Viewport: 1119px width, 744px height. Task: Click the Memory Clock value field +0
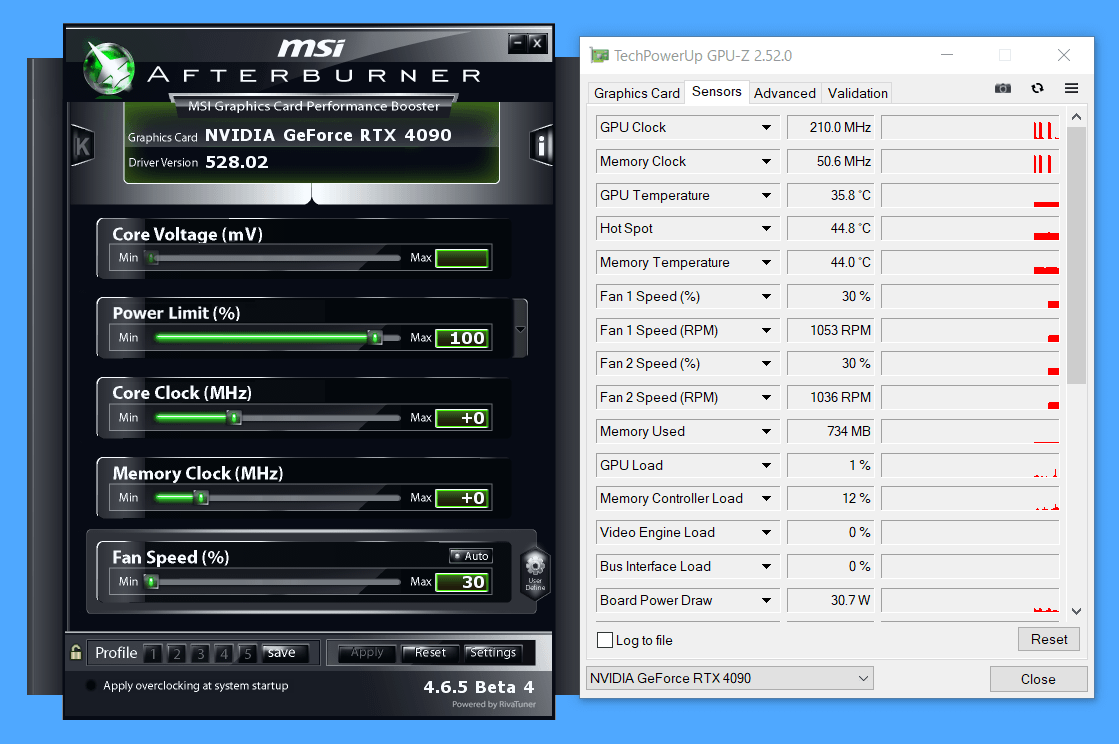coord(462,498)
